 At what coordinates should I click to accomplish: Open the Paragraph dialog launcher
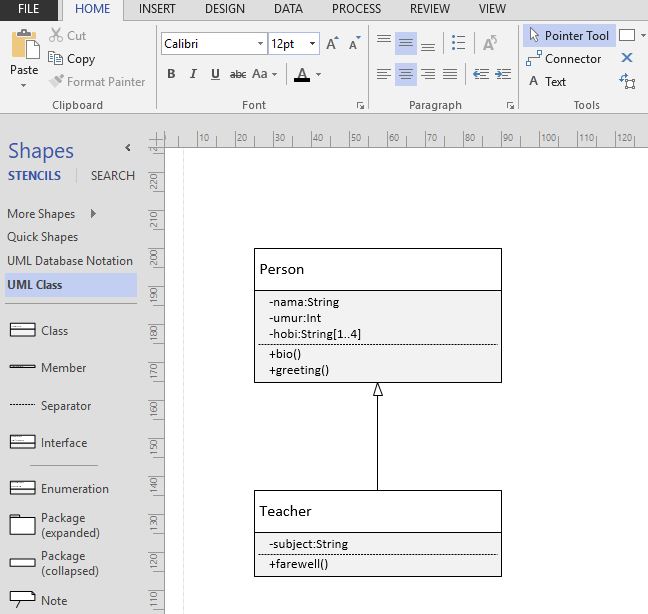click(x=510, y=106)
